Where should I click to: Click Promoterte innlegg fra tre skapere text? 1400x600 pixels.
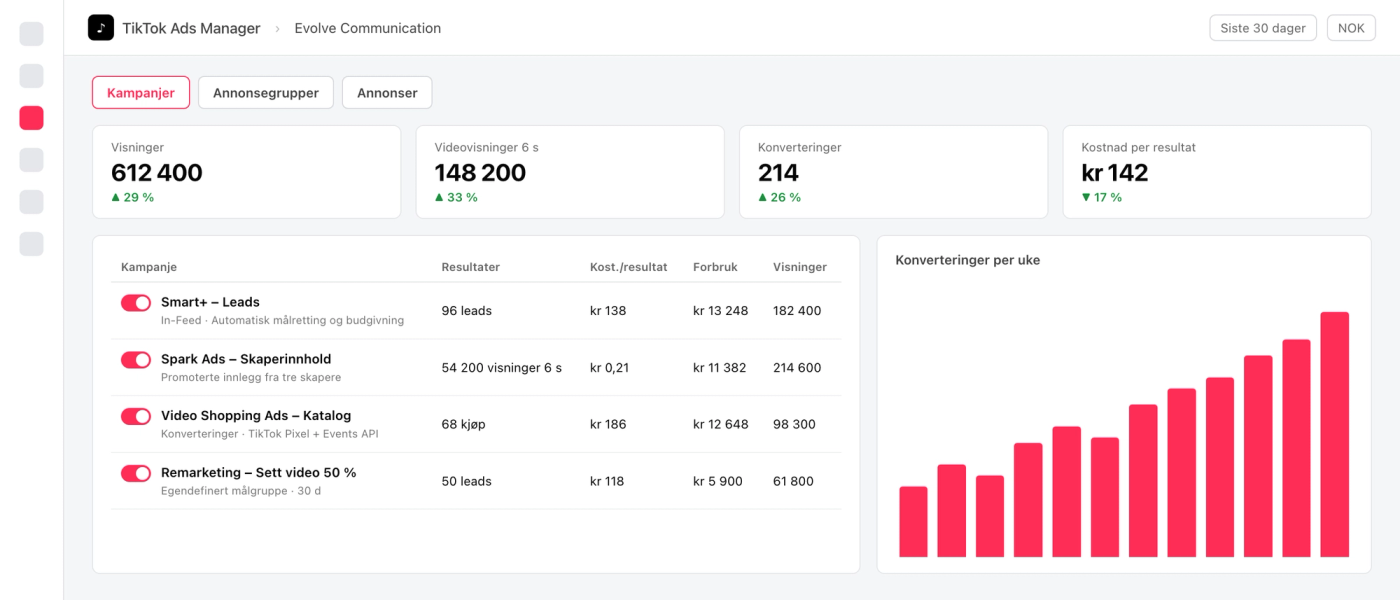pos(251,378)
